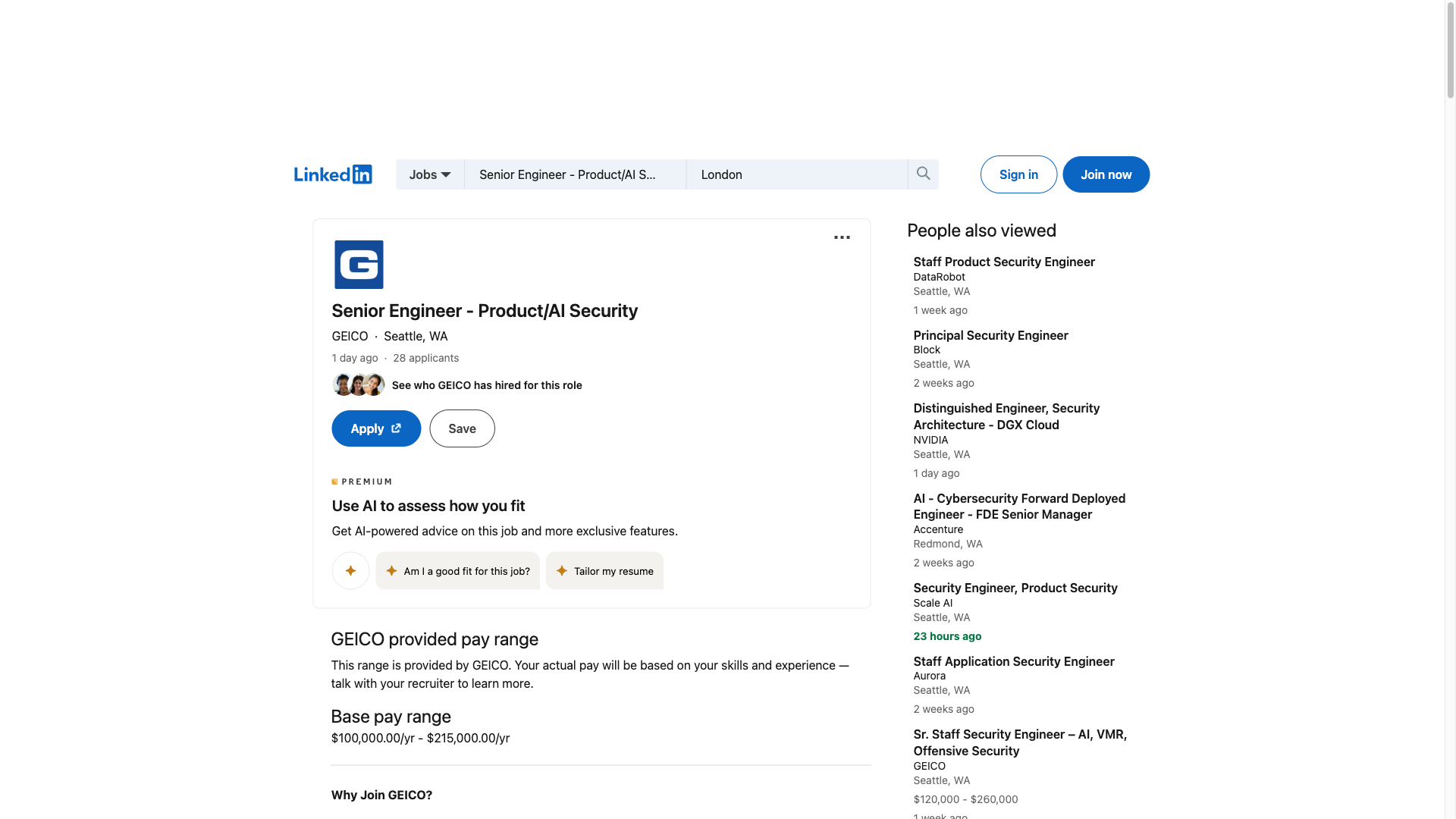Screen dimensions: 1456x819
Task: Click the Accenture company name
Action: click(938, 529)
